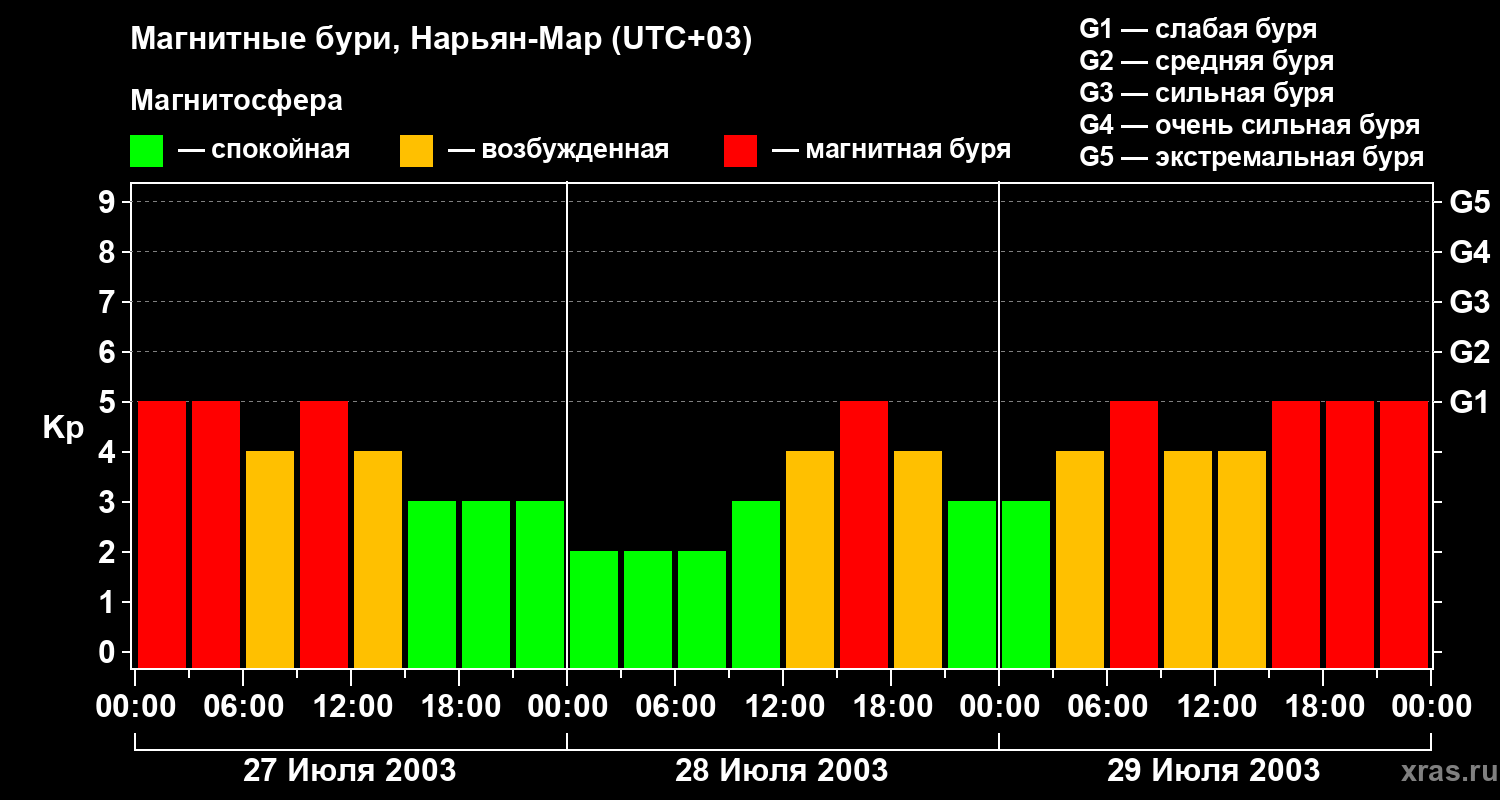Select the yellow bar for 28 Июля 12:00–15:00

click(810, 559)
